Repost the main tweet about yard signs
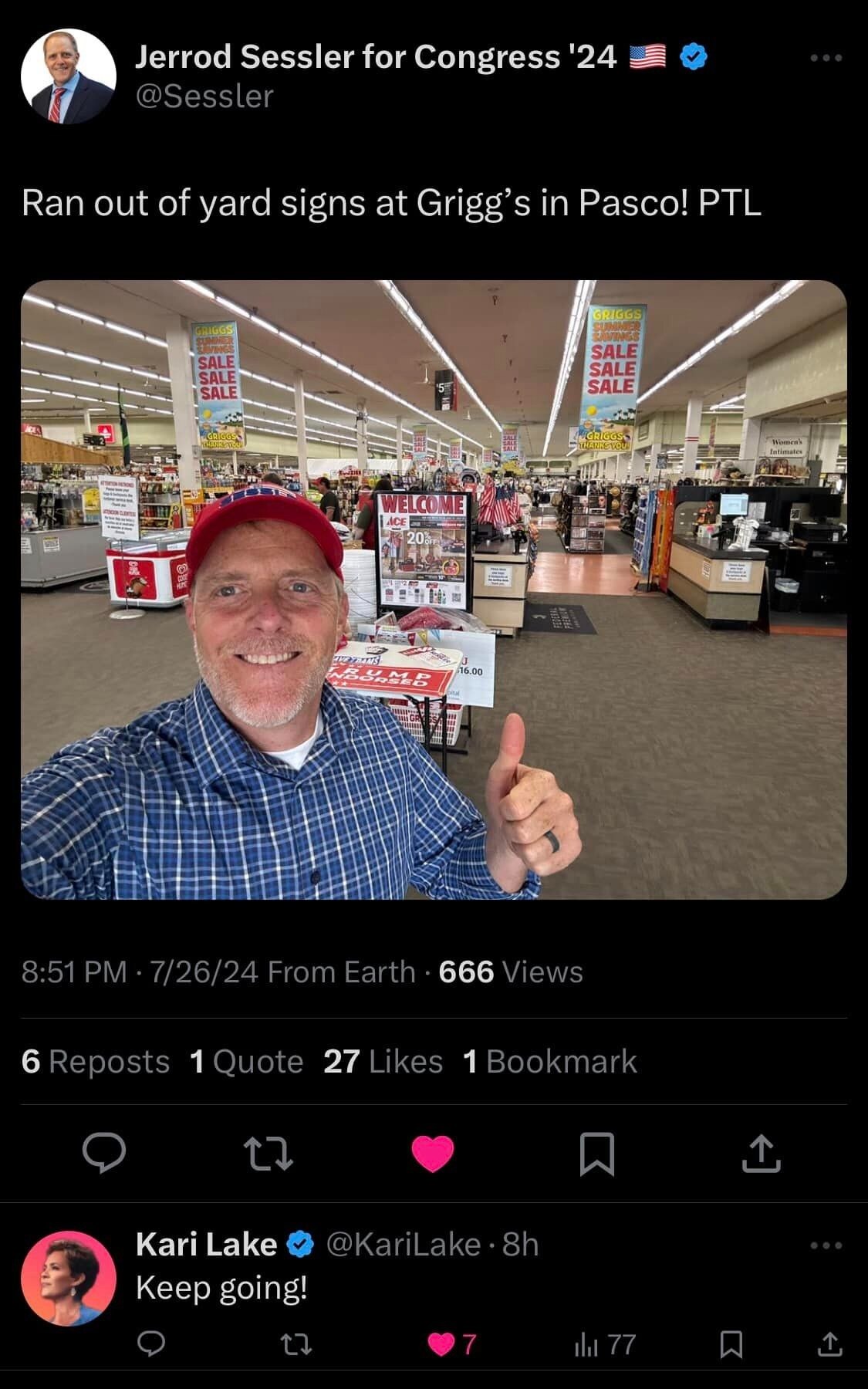868x1389 pixels. [x=269, y=1154]
